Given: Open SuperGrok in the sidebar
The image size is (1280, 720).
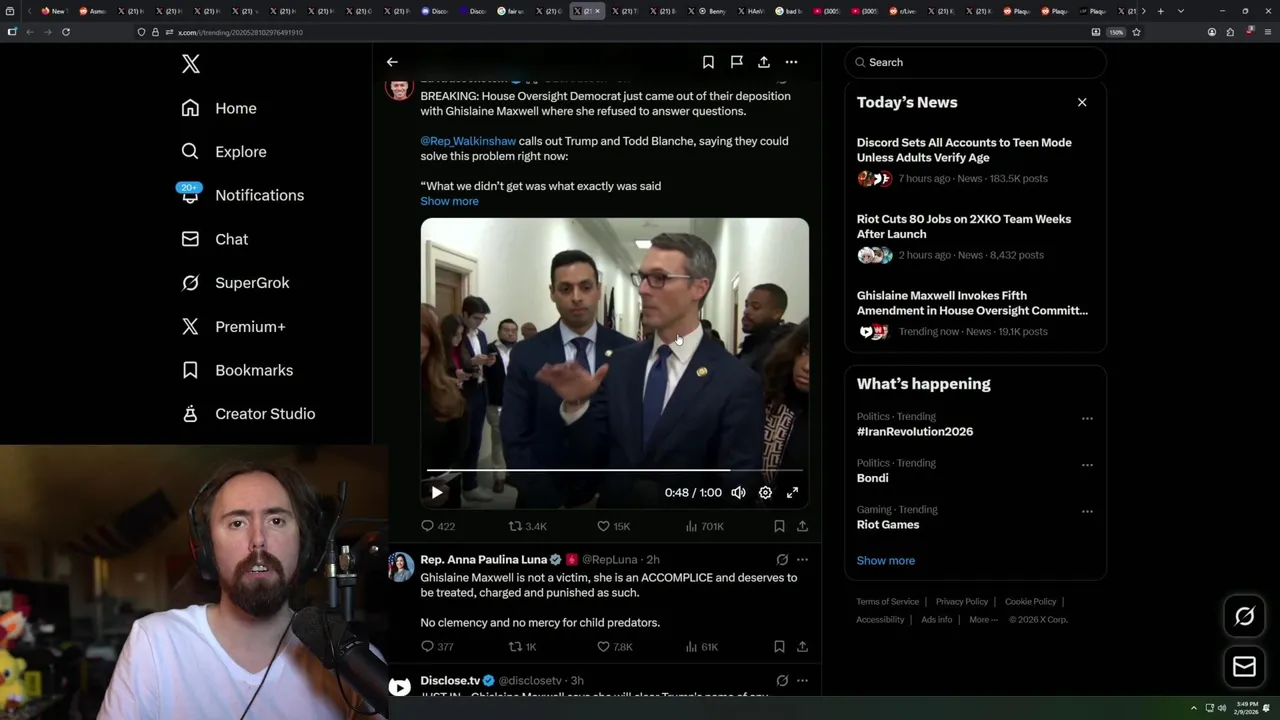Looking at the screenshot, I should (x=235, y=283).
